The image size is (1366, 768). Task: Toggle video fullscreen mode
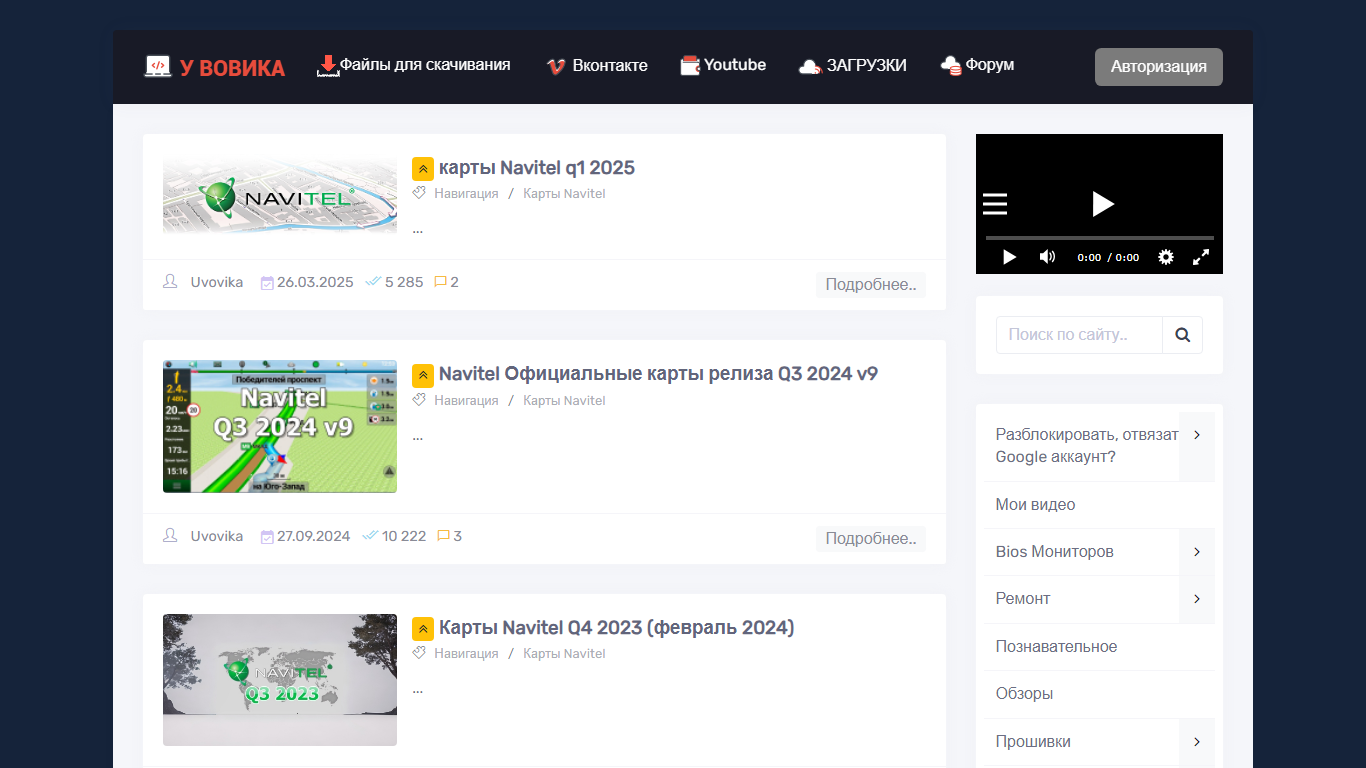point(1201,257)
